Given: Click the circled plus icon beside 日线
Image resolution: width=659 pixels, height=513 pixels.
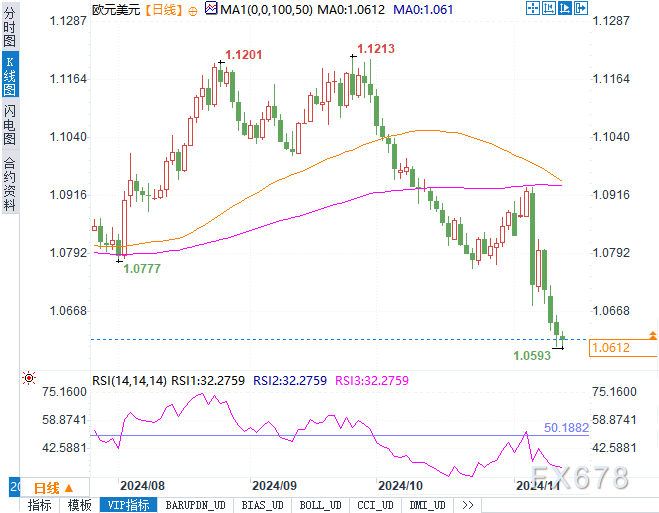Looking at the screenshot, I should coord(191,9).
